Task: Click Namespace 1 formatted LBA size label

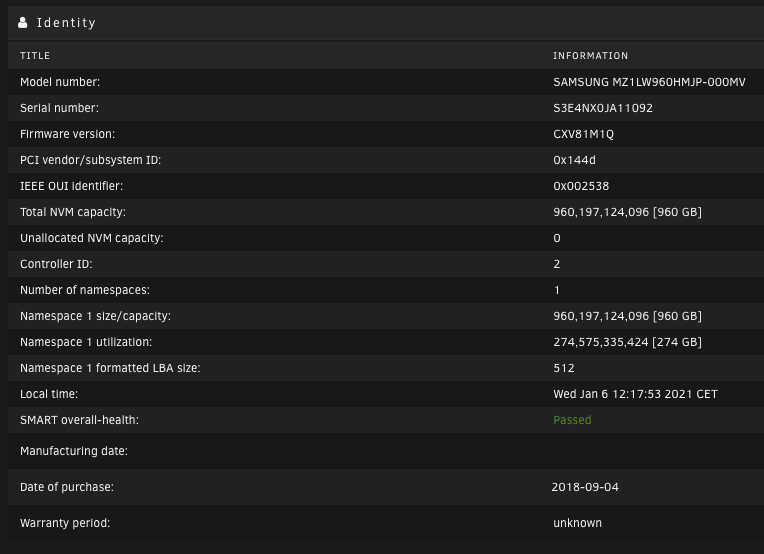Action: click(x=110, y=368)
